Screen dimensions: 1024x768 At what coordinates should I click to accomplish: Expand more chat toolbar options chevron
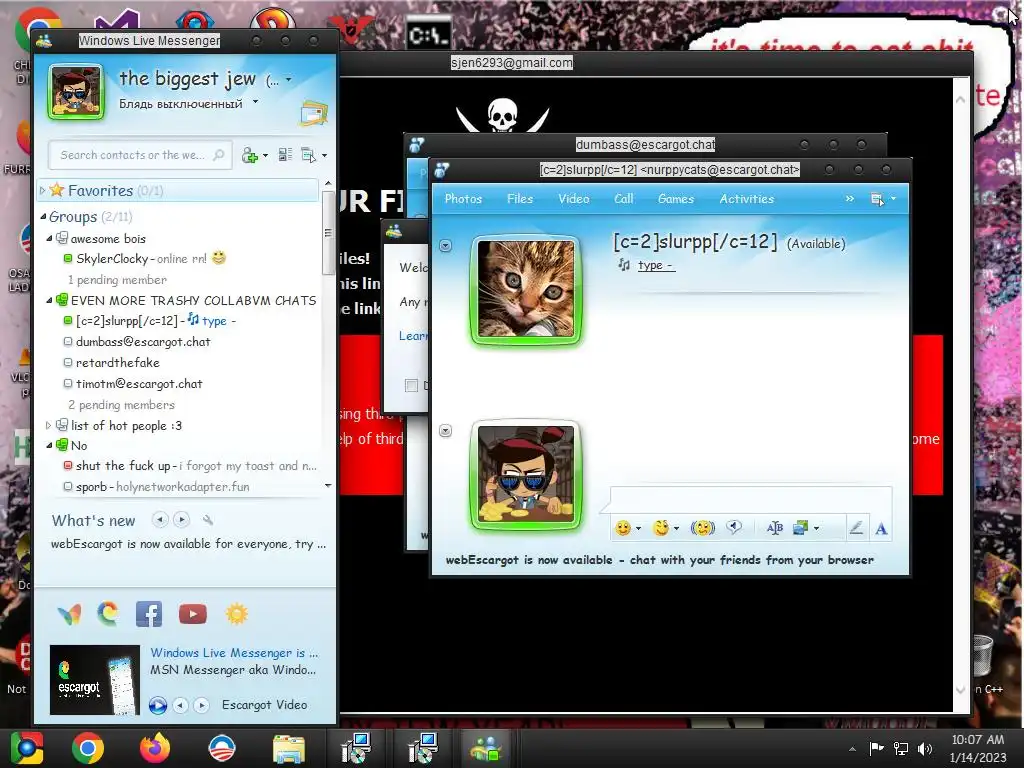[850, 199]
